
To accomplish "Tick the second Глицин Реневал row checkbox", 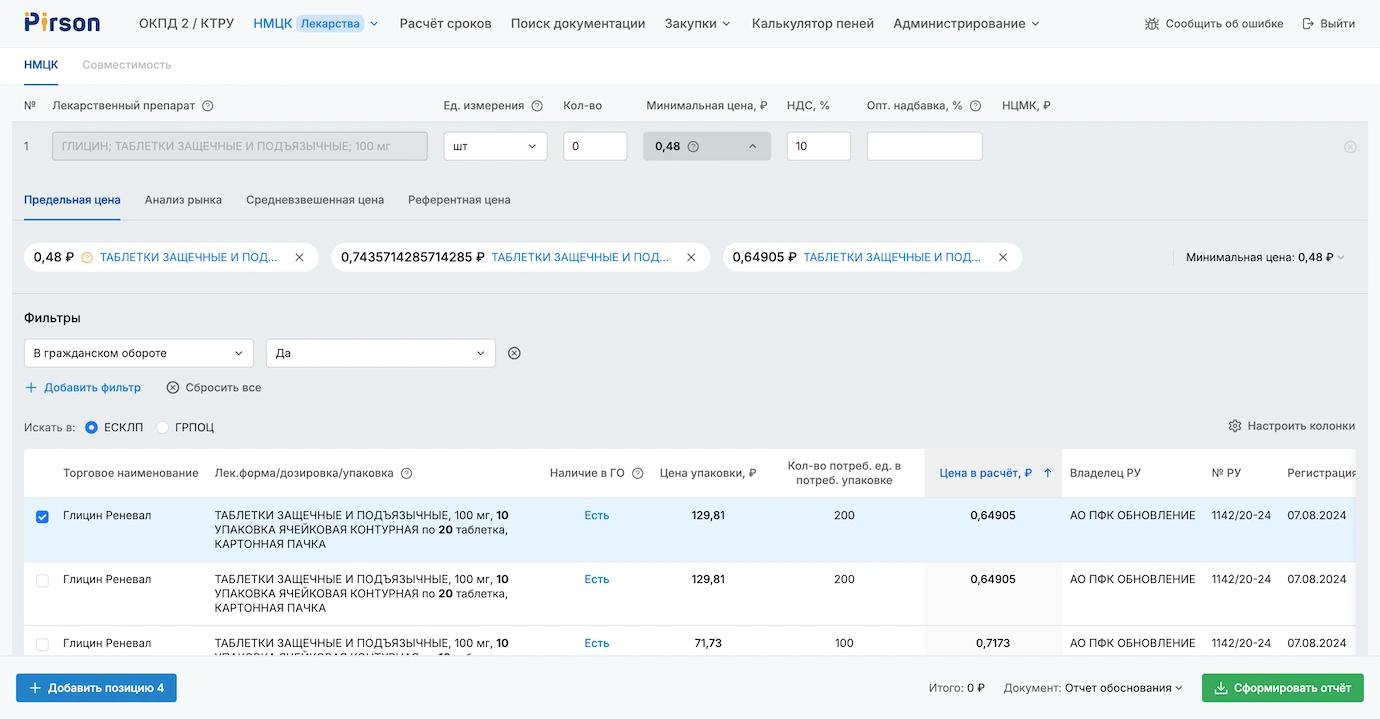I will click(x=42, y=581).
